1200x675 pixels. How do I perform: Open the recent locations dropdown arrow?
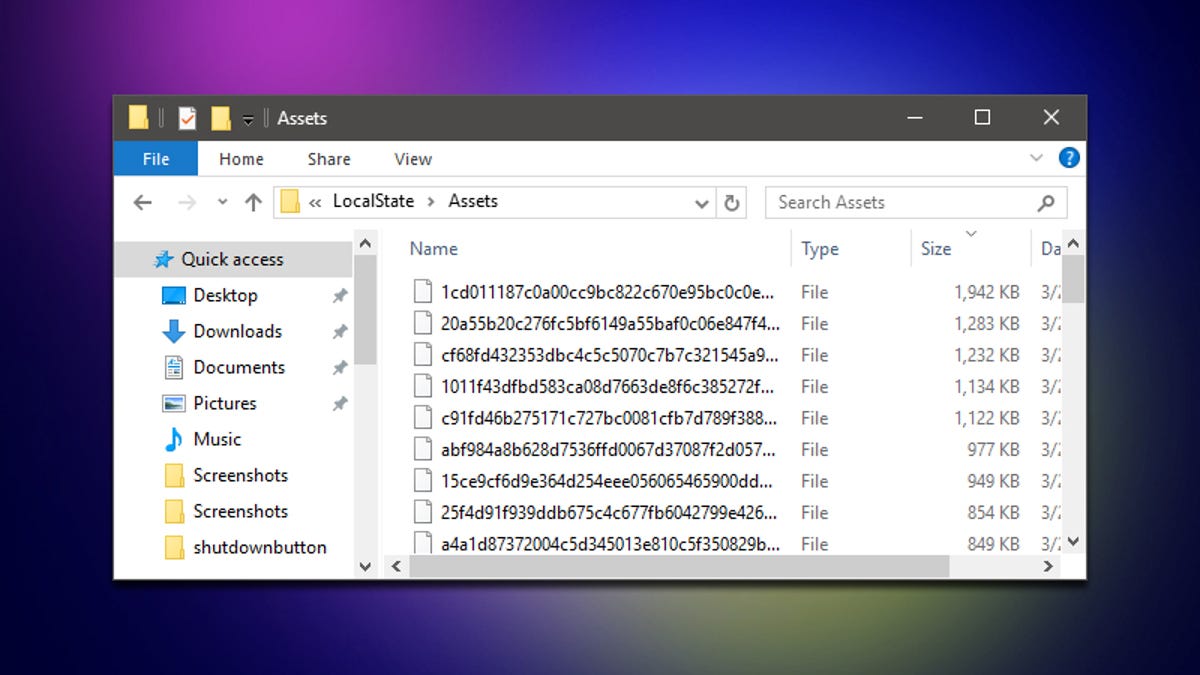[x=222, y=202]
